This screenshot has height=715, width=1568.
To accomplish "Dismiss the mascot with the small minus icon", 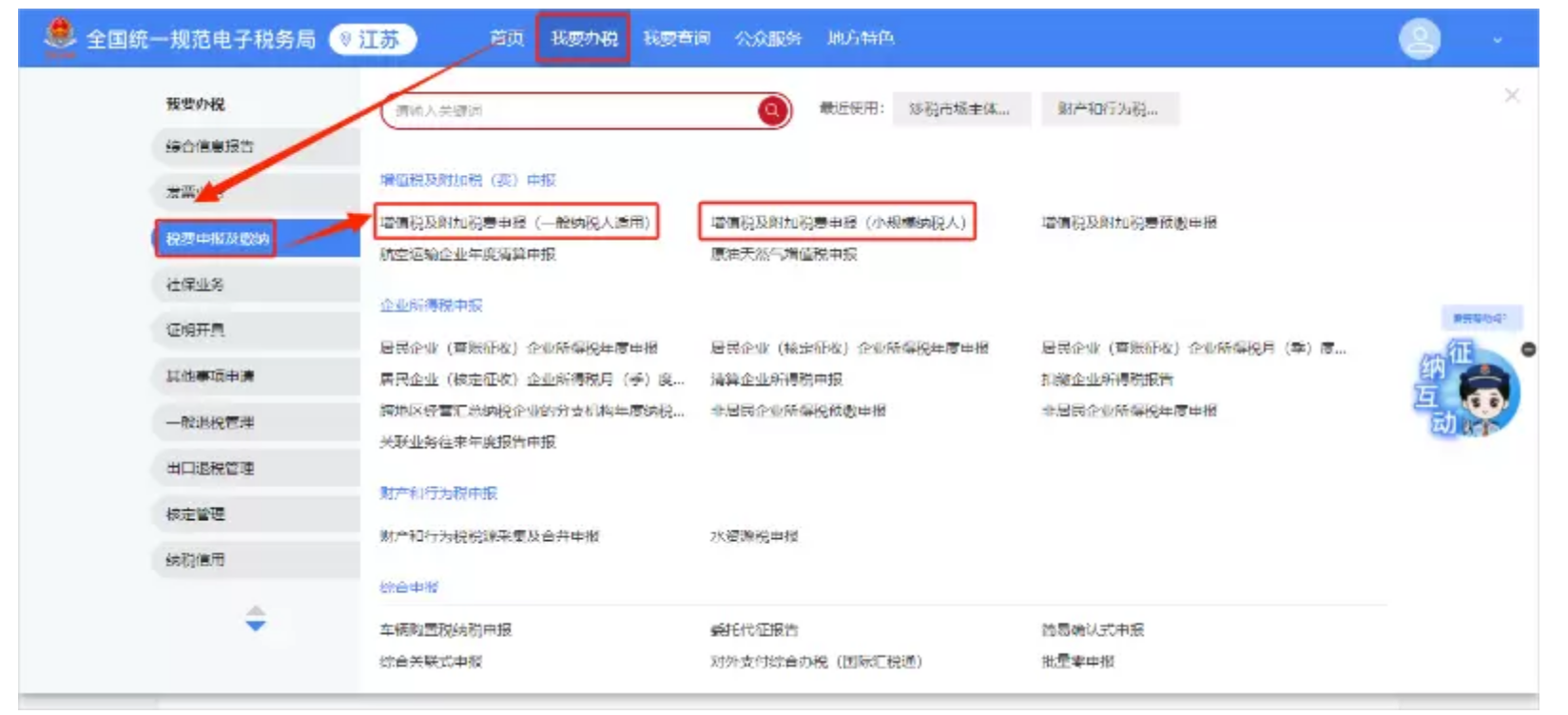I will (1528, 350).
